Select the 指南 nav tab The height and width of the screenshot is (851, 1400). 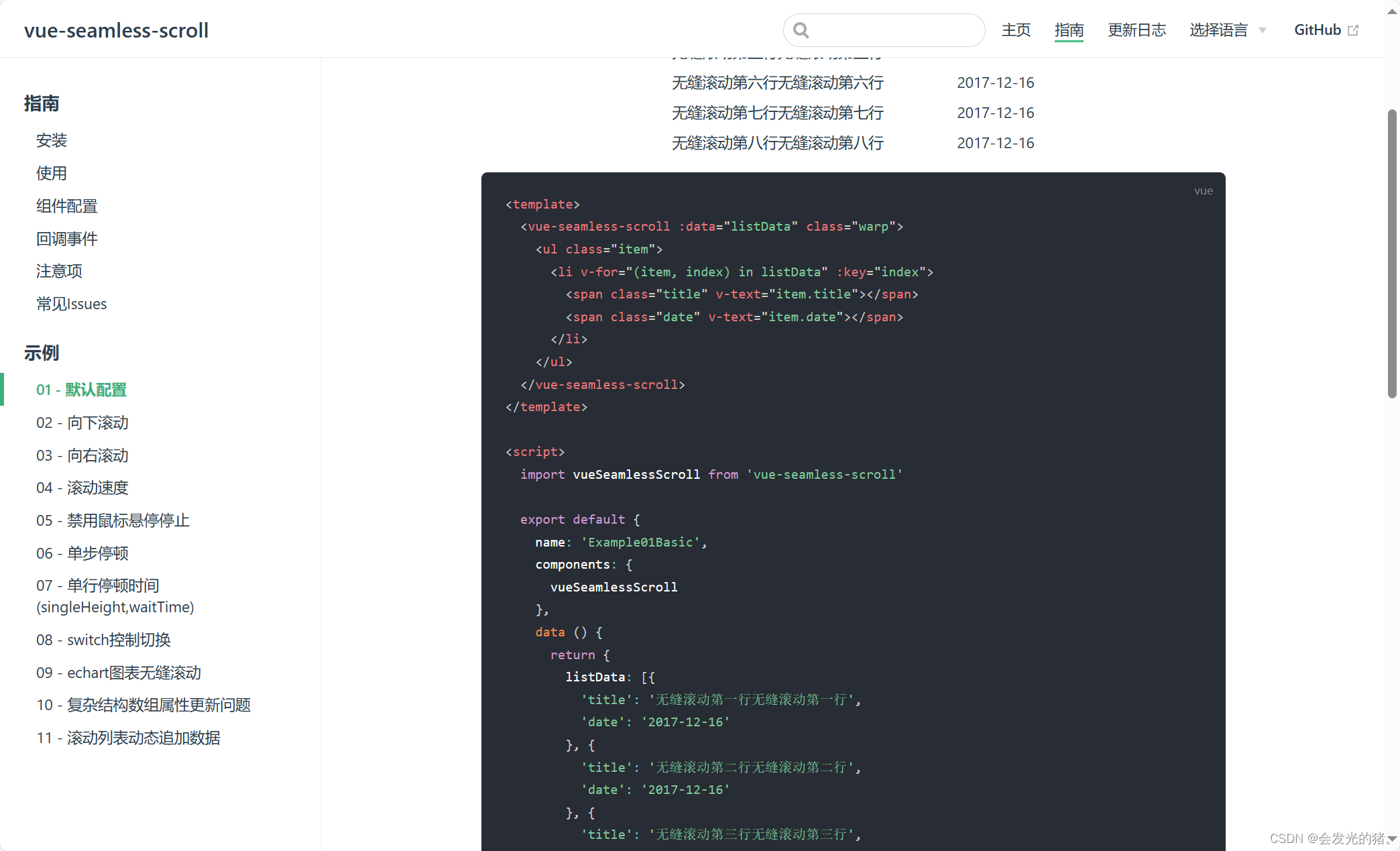[x=1069, y=30]
